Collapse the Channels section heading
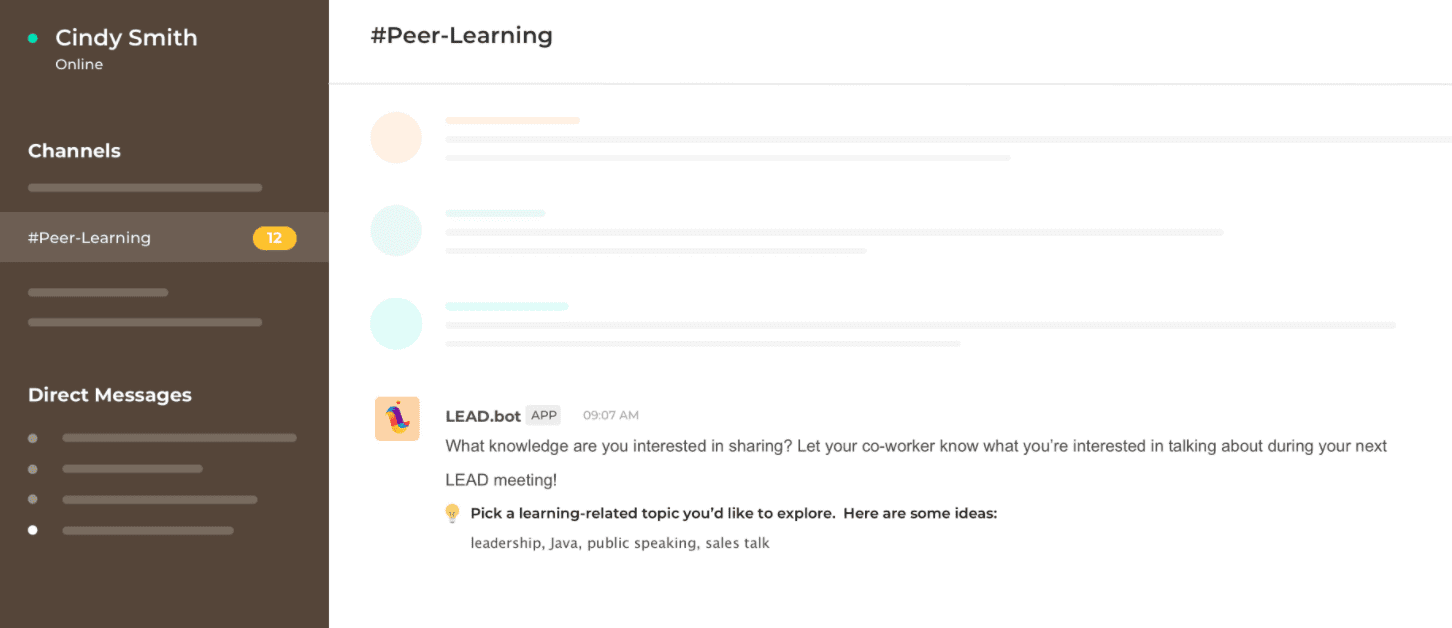The height and width of the screenshot is (628, 1452). [74, 151]
